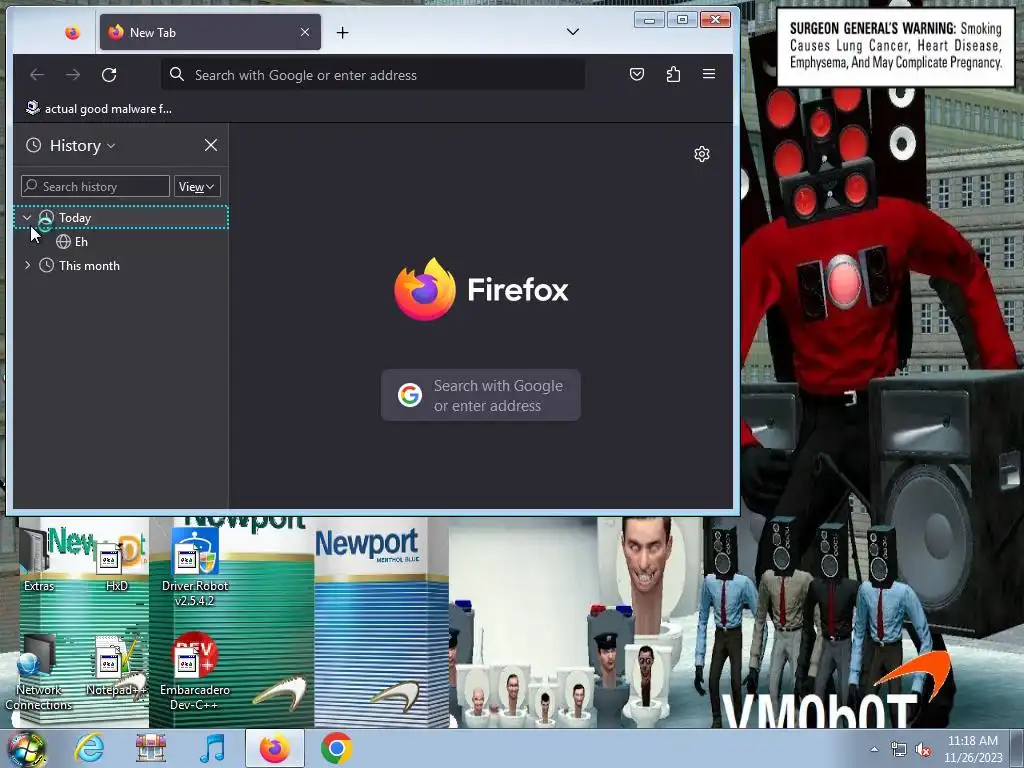The height and width of the screenshot is (768, 1024).
Task: Select the This month row label
Action: coord(89,266)
